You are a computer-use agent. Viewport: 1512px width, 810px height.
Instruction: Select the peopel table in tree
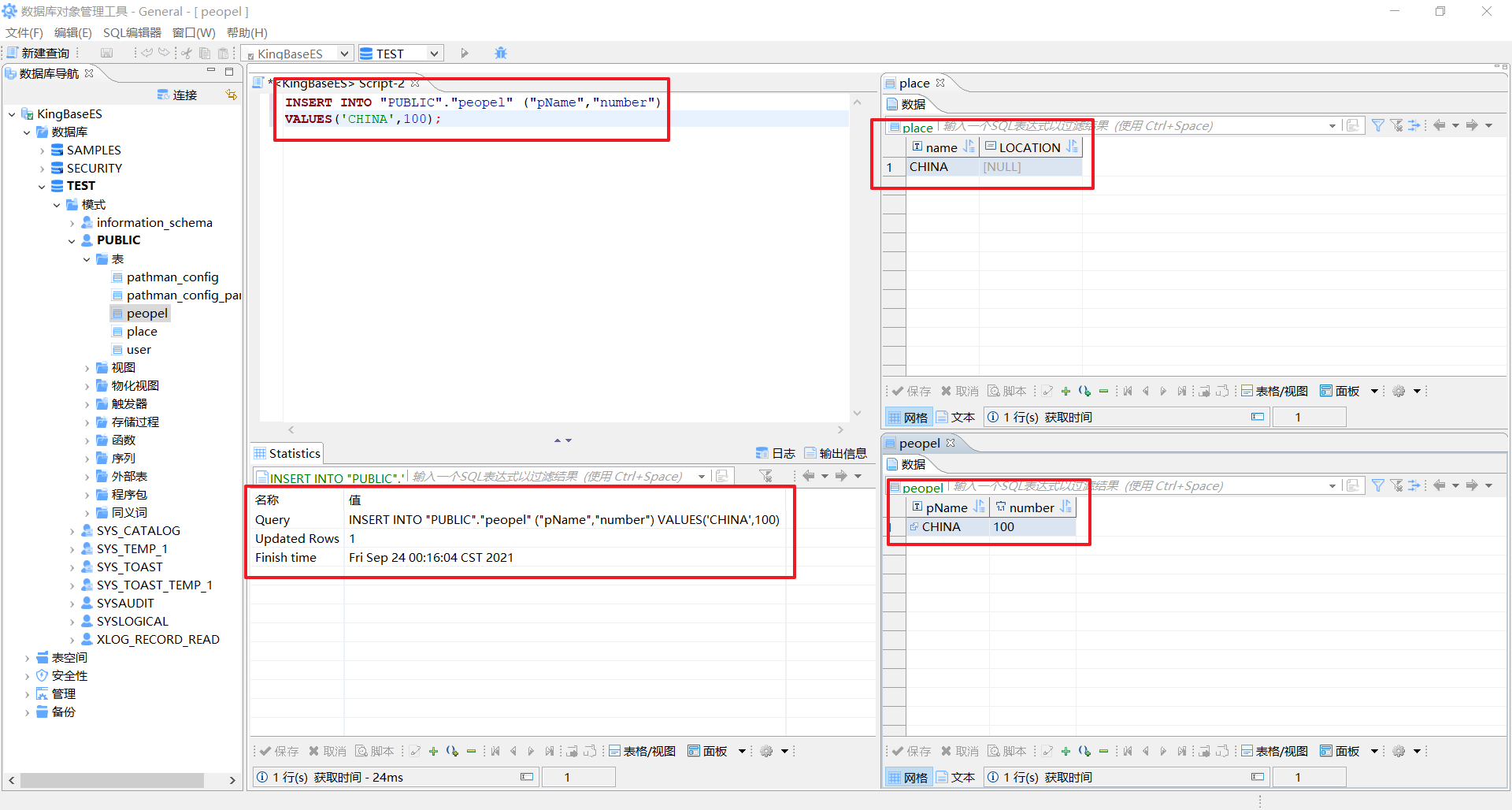tap(140, 314)
